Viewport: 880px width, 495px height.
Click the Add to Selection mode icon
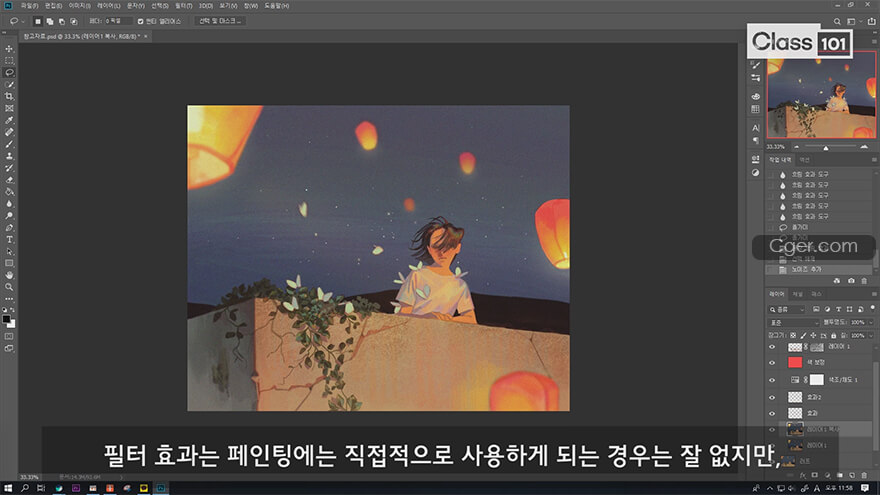tap(49, 21)
